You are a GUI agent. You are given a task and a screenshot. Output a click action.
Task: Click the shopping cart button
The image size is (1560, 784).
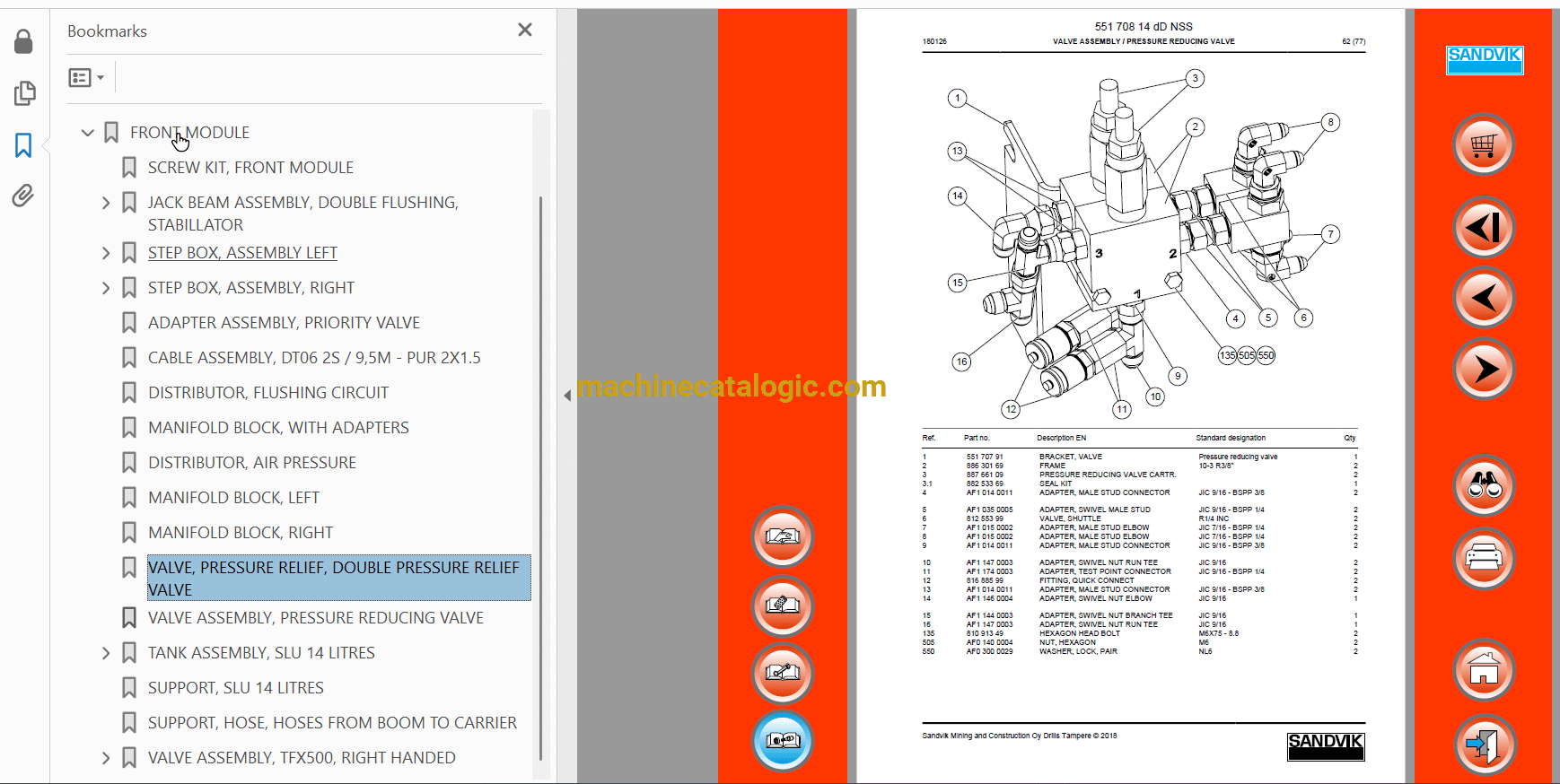1484,144
